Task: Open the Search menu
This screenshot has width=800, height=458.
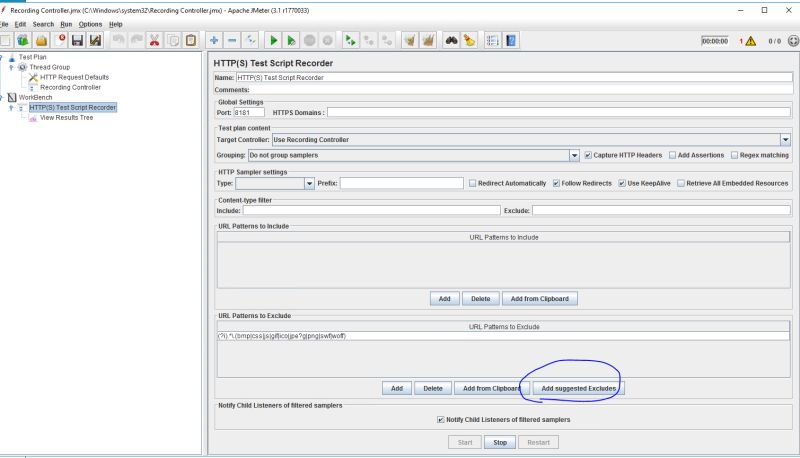Action: click(x=43, y=24)
